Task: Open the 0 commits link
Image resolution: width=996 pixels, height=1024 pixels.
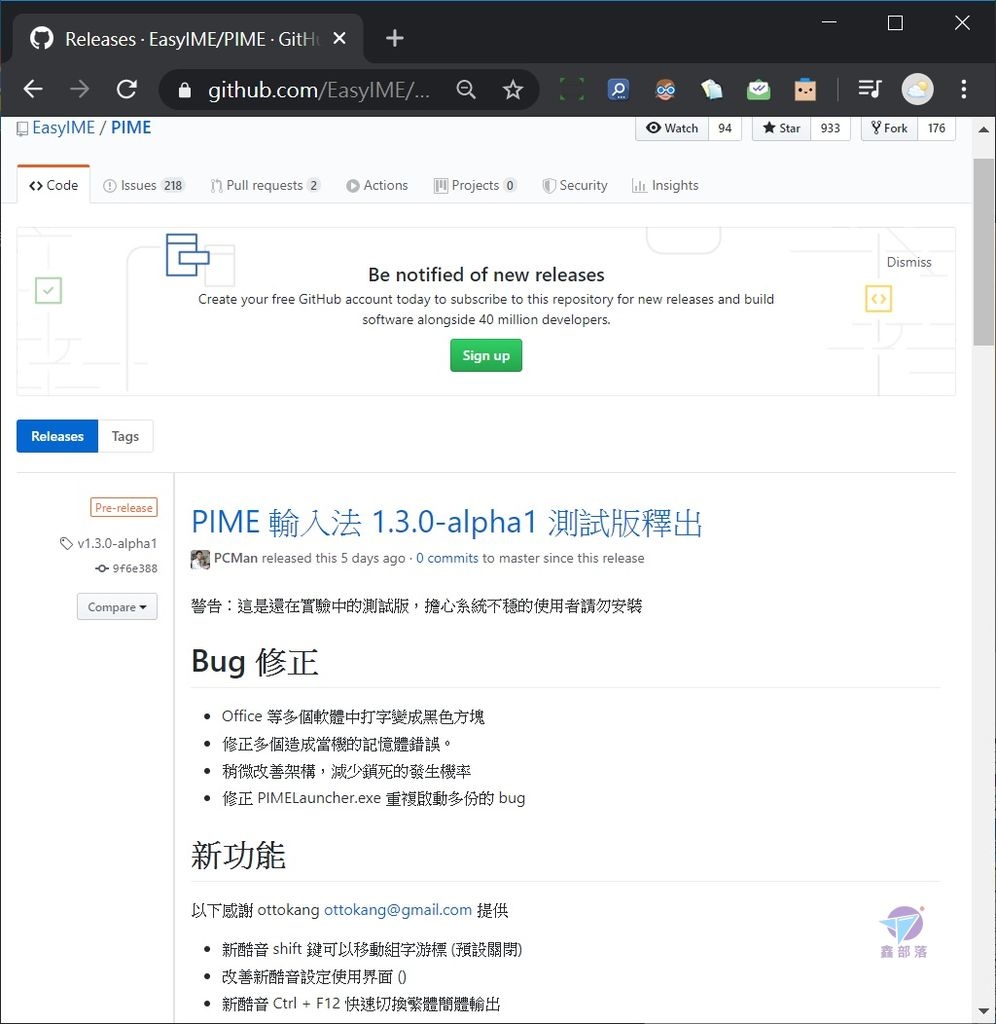Action: click(x=447, y=558)
